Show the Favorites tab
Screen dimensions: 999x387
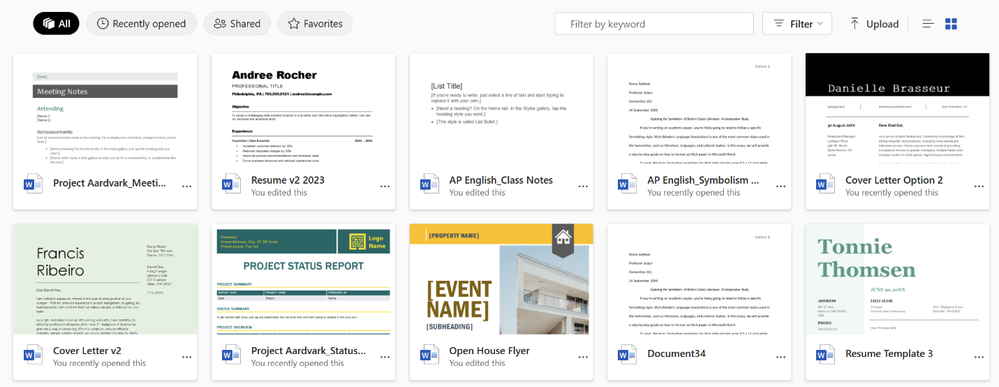[x=315, y=24]
